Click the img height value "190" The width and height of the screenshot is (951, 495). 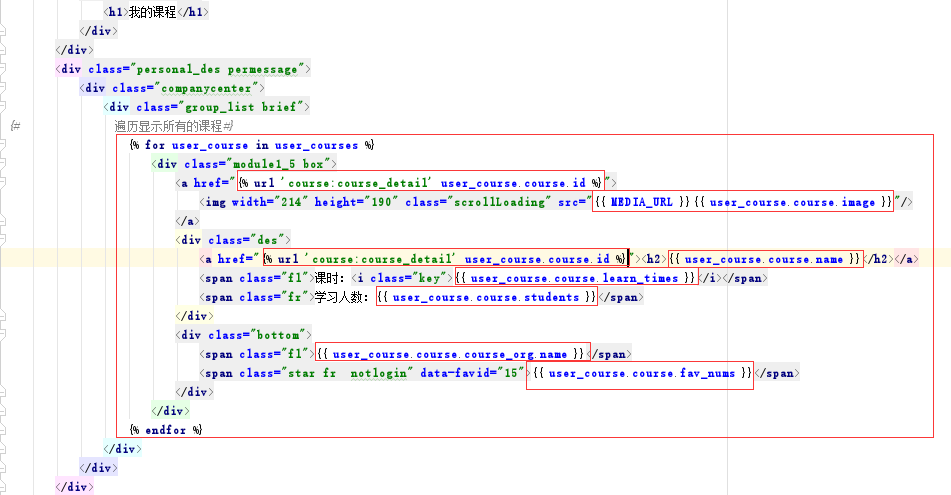pyautogui.click(x=381, y=202)
